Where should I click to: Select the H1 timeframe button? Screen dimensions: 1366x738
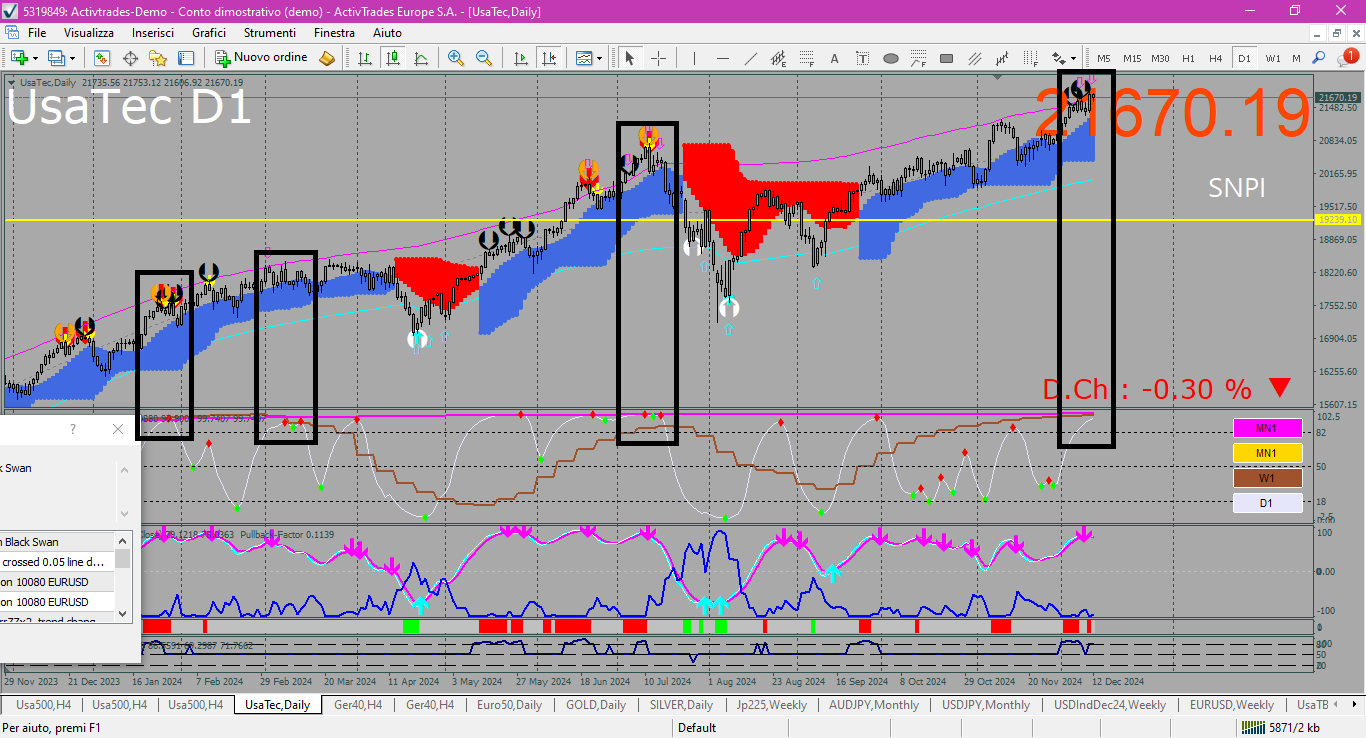coord(1188,58)
